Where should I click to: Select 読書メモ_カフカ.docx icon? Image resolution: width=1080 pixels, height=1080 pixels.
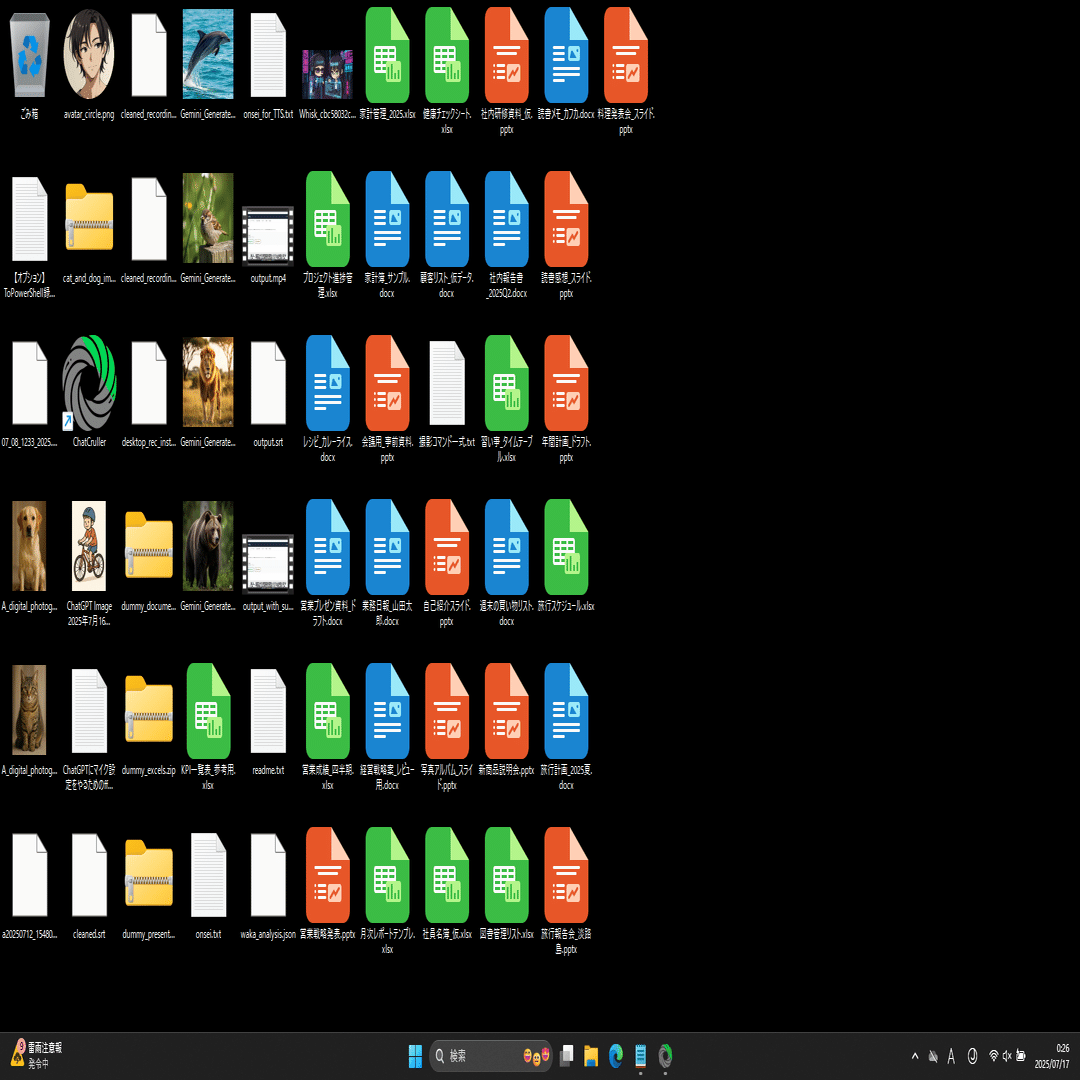[566, 55]
